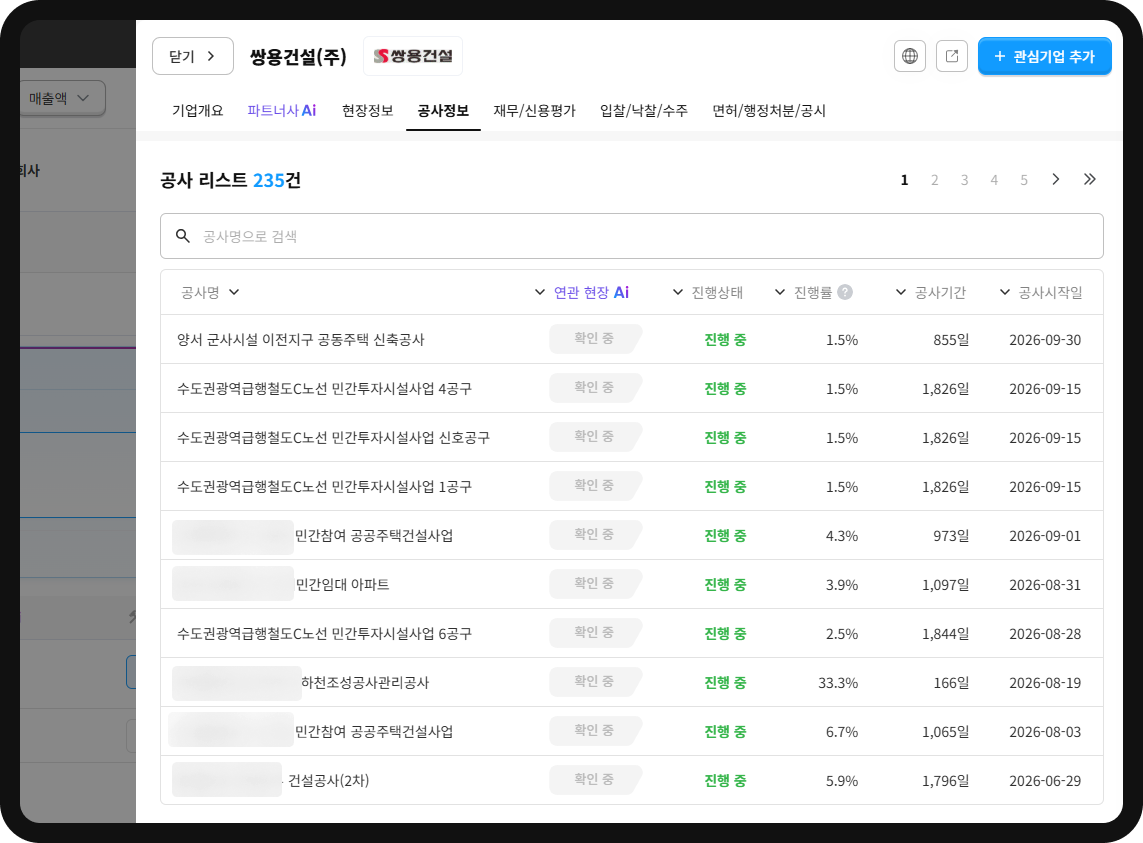Viewport: 1143px width, 843px height.
Task: Click 2026-06-29 start date cell
Action: [x=1045, y=781]
